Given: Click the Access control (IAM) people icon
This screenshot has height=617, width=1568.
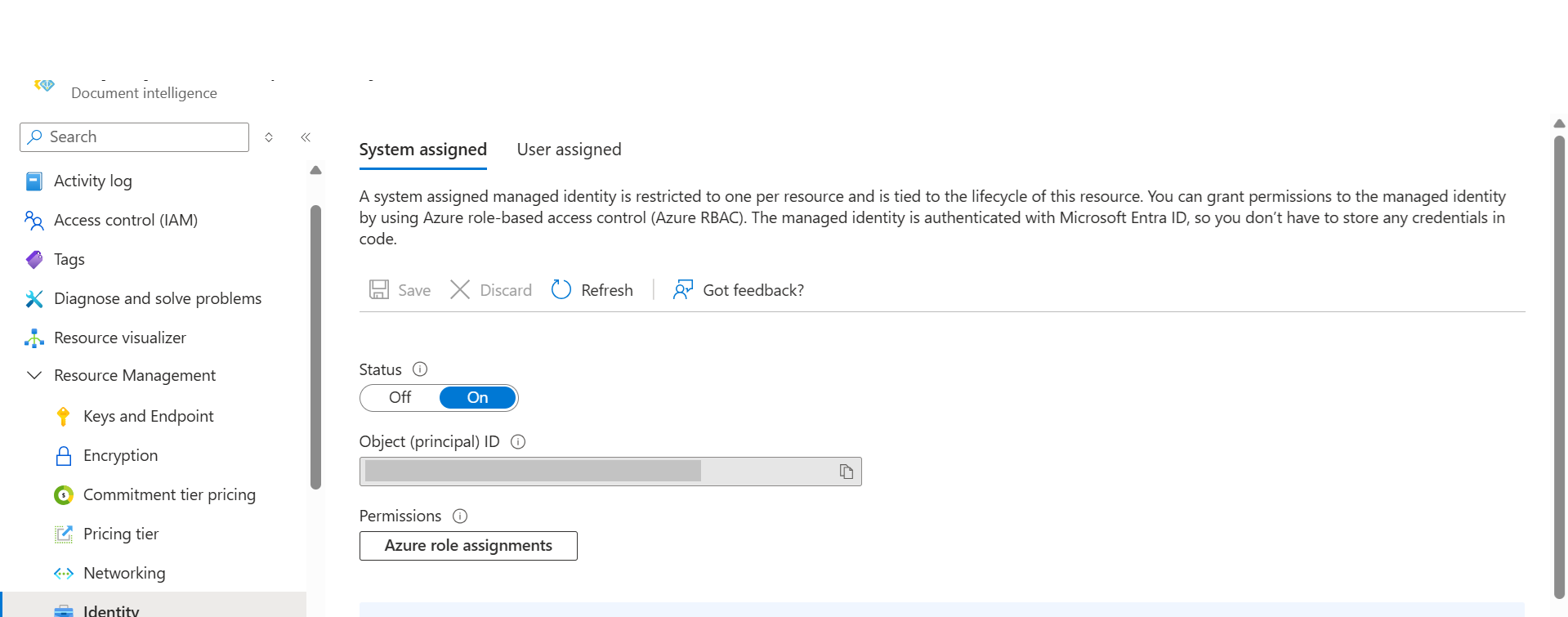Looking at the screenshot, I should point(34,221).
